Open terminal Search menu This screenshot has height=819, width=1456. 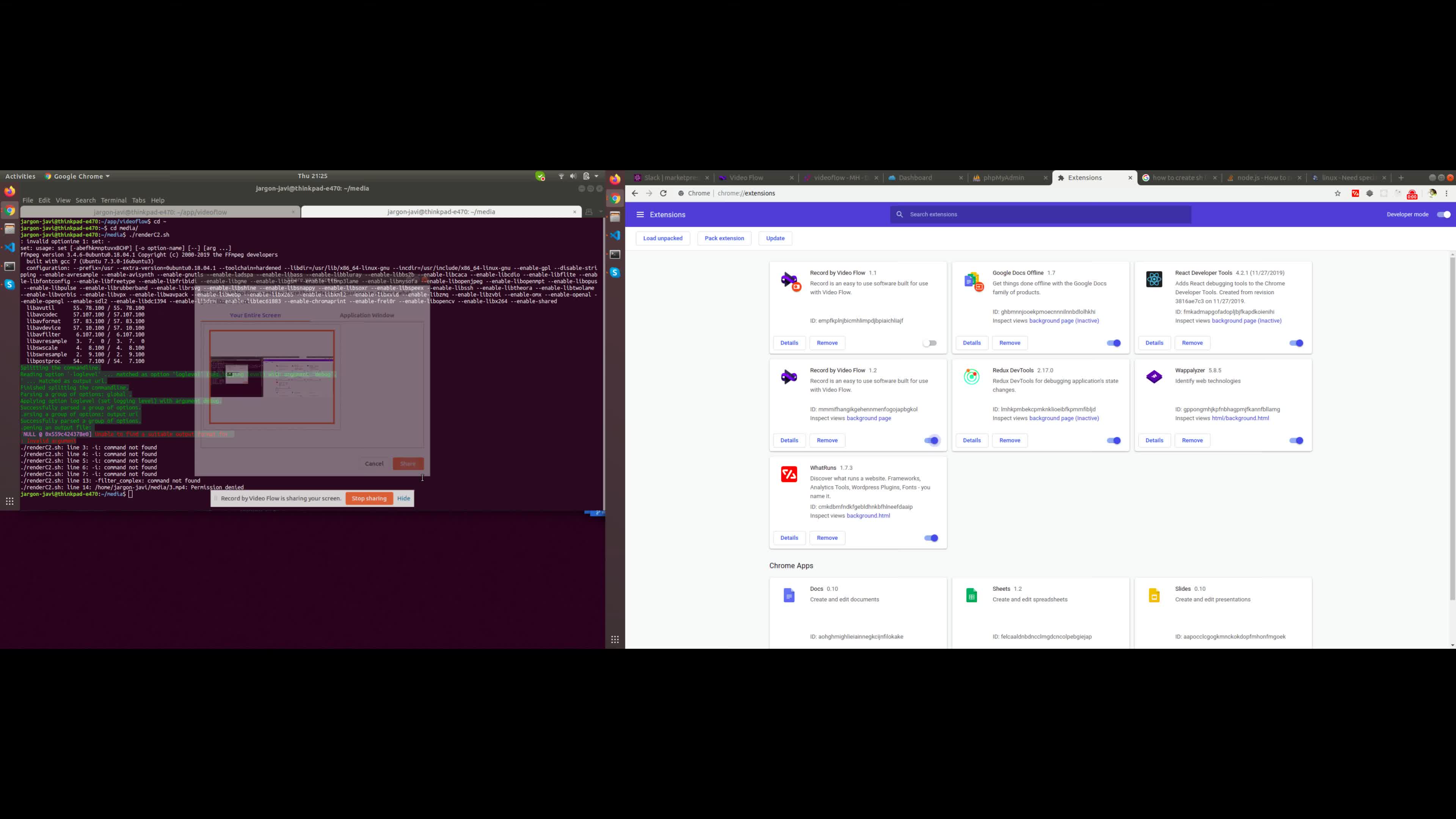(x=85, y=200)
